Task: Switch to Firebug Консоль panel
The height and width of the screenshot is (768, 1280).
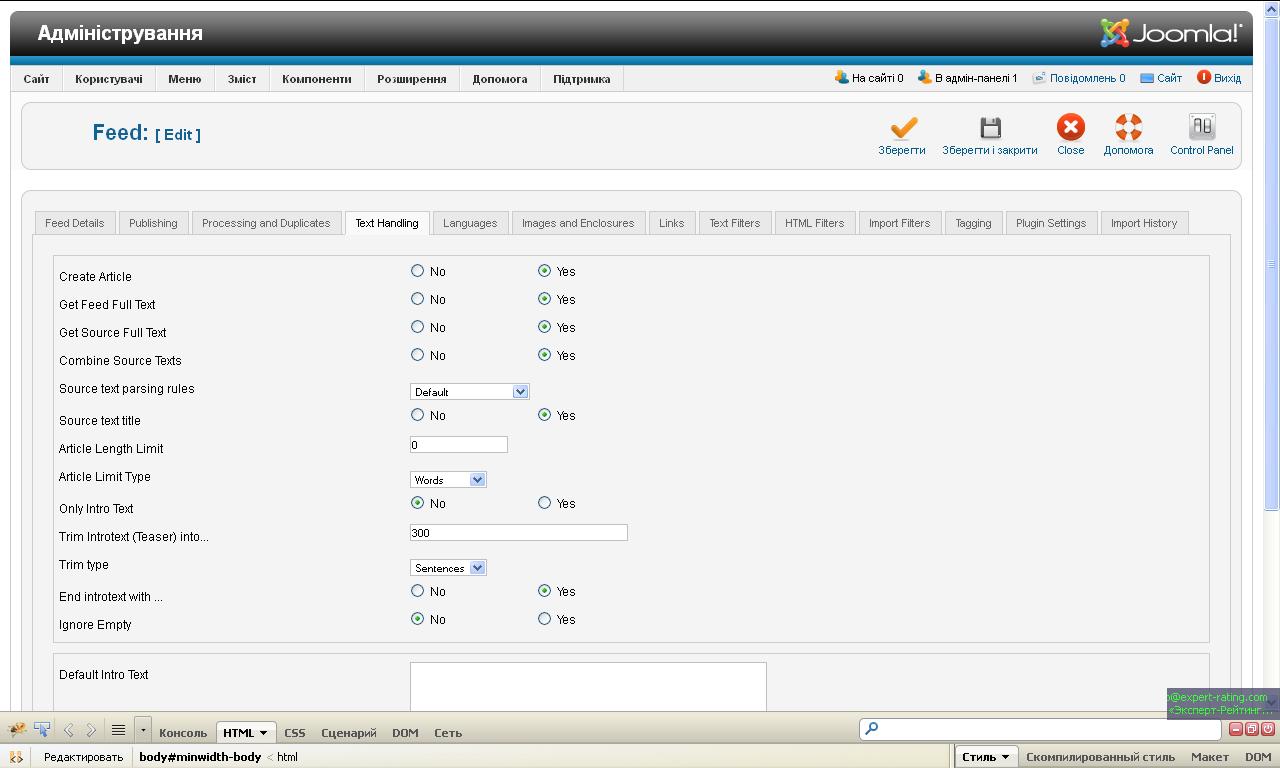Action: click(x=183, y=733)
